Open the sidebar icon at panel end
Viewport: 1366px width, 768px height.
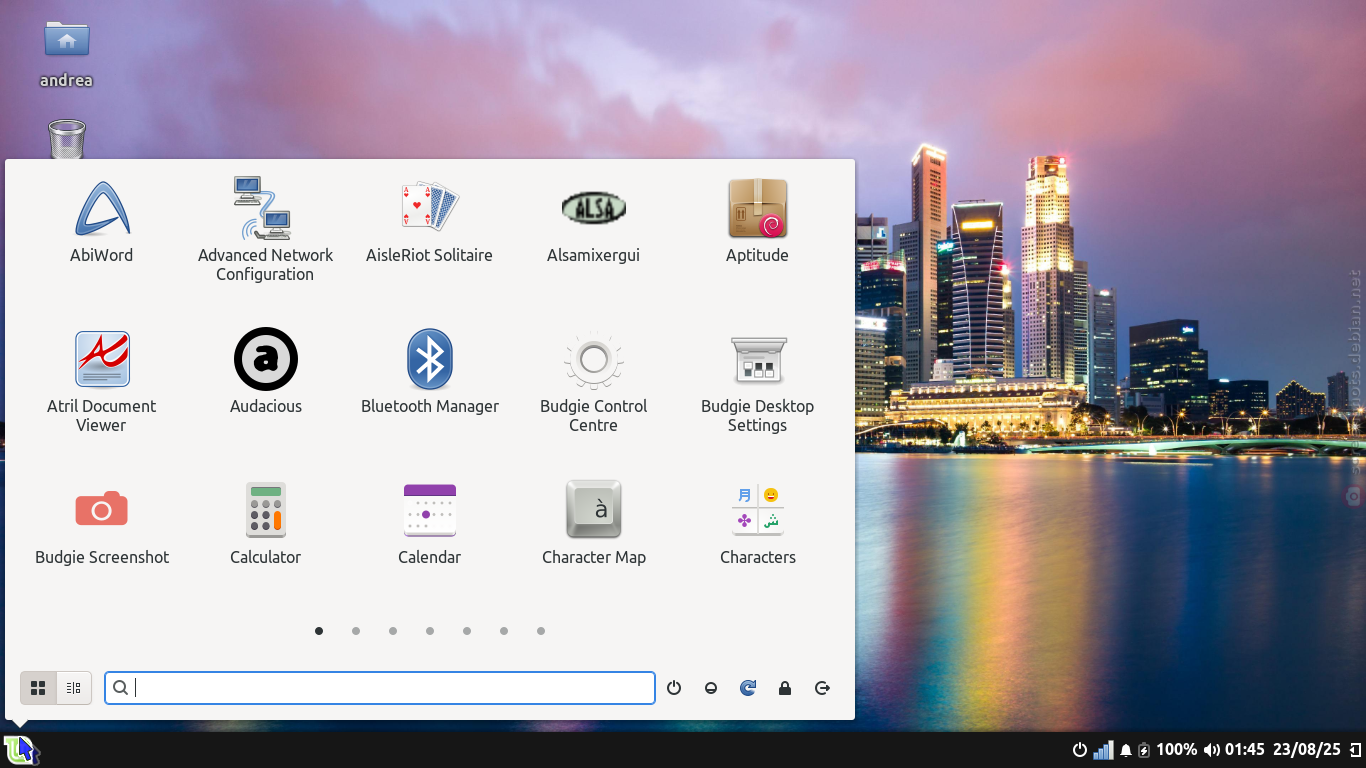point(1355,750)
